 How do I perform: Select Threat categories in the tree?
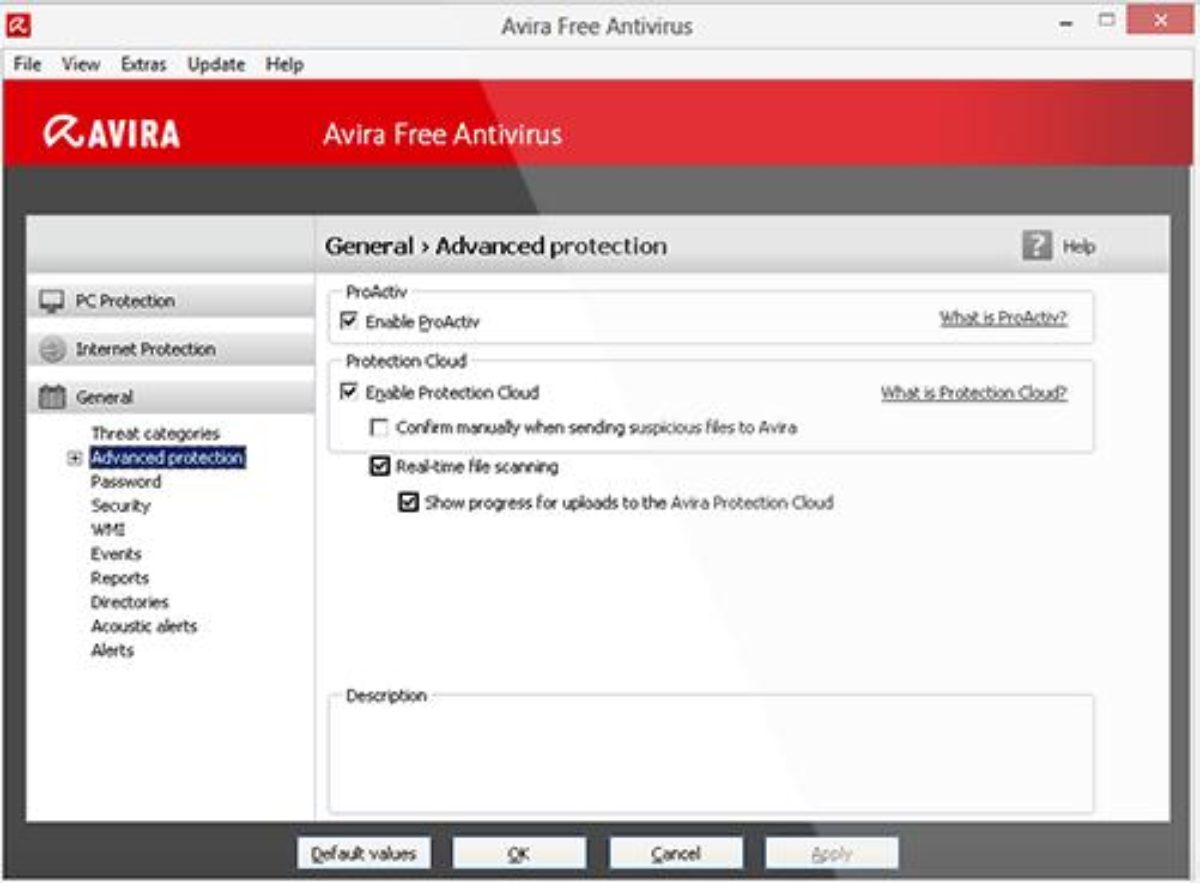(155, 434)
